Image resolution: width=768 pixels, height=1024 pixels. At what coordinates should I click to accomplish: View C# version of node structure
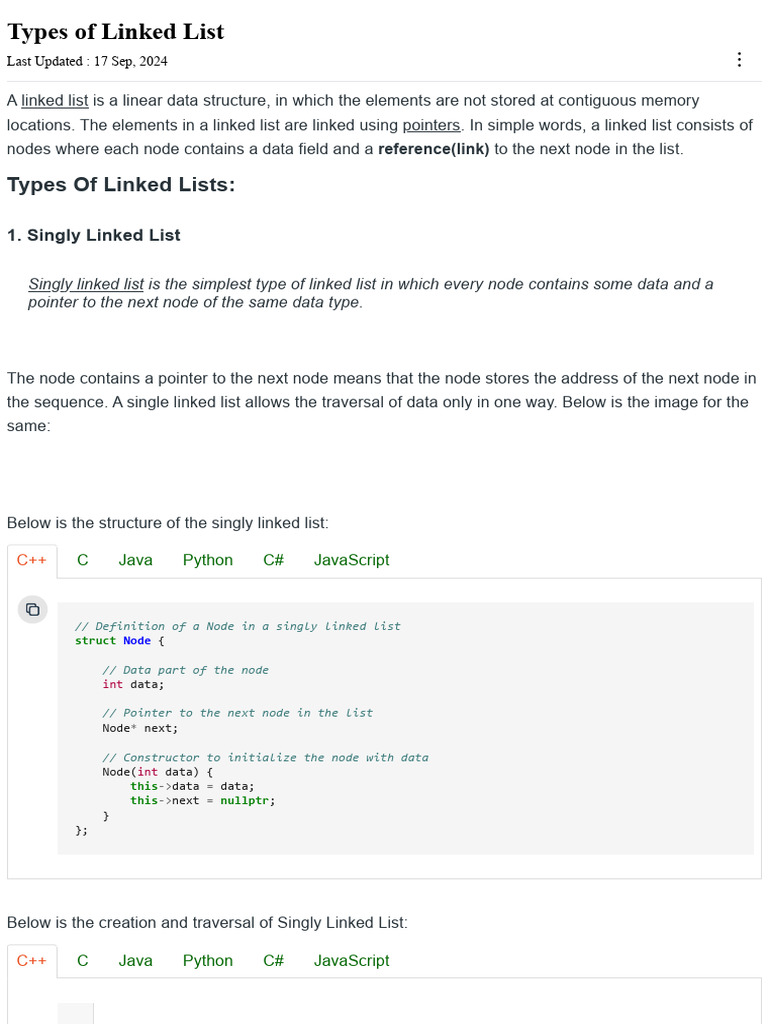pos(274,560)
